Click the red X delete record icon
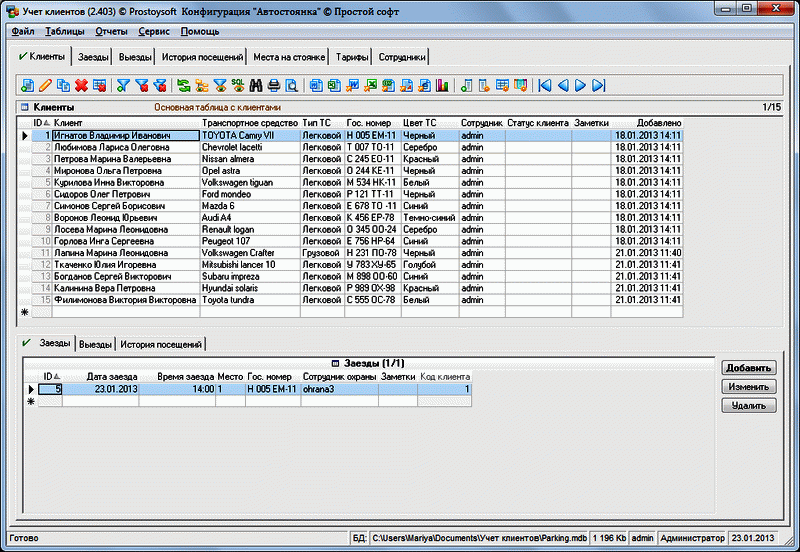Screen dimensions: 800x552 click(x=81, y=85)
